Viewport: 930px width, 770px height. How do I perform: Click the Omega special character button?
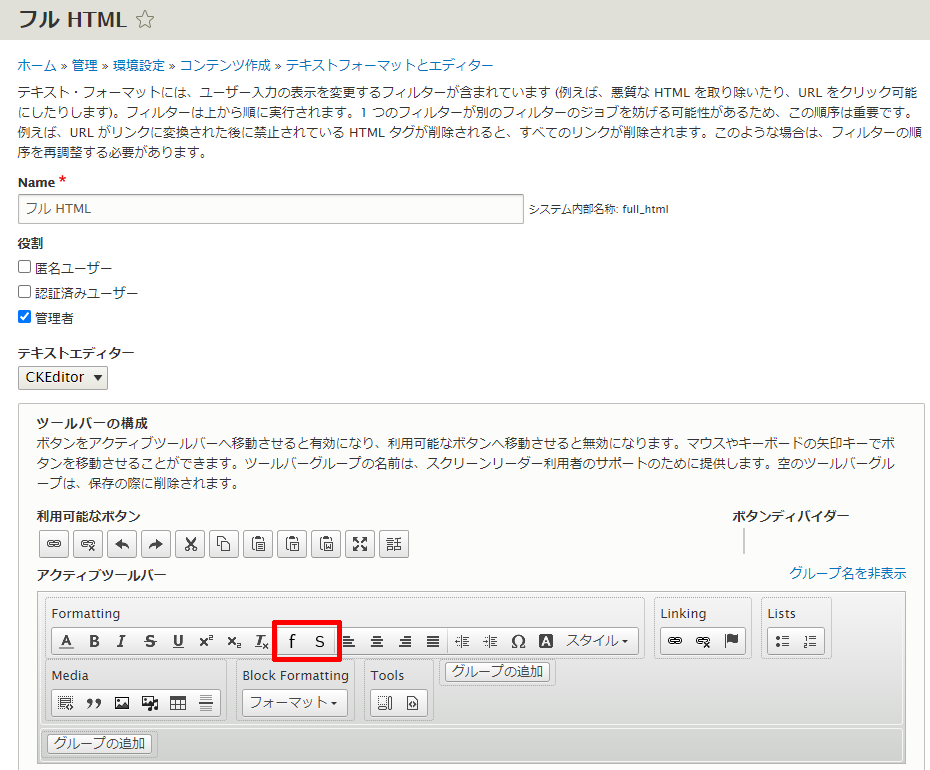[x=518, y=641]
